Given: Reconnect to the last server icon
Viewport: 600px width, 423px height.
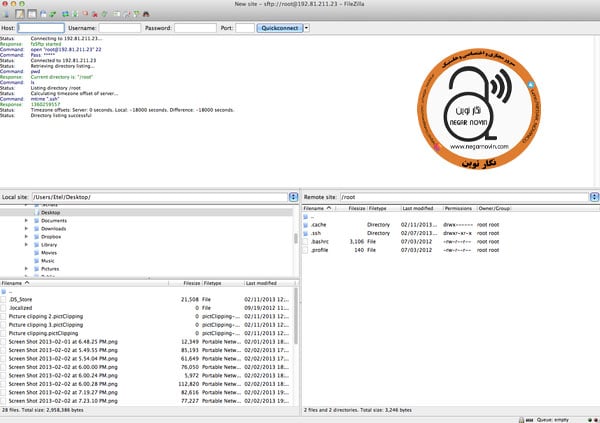Looking at the screenshot, I should (x=104, y=14).
